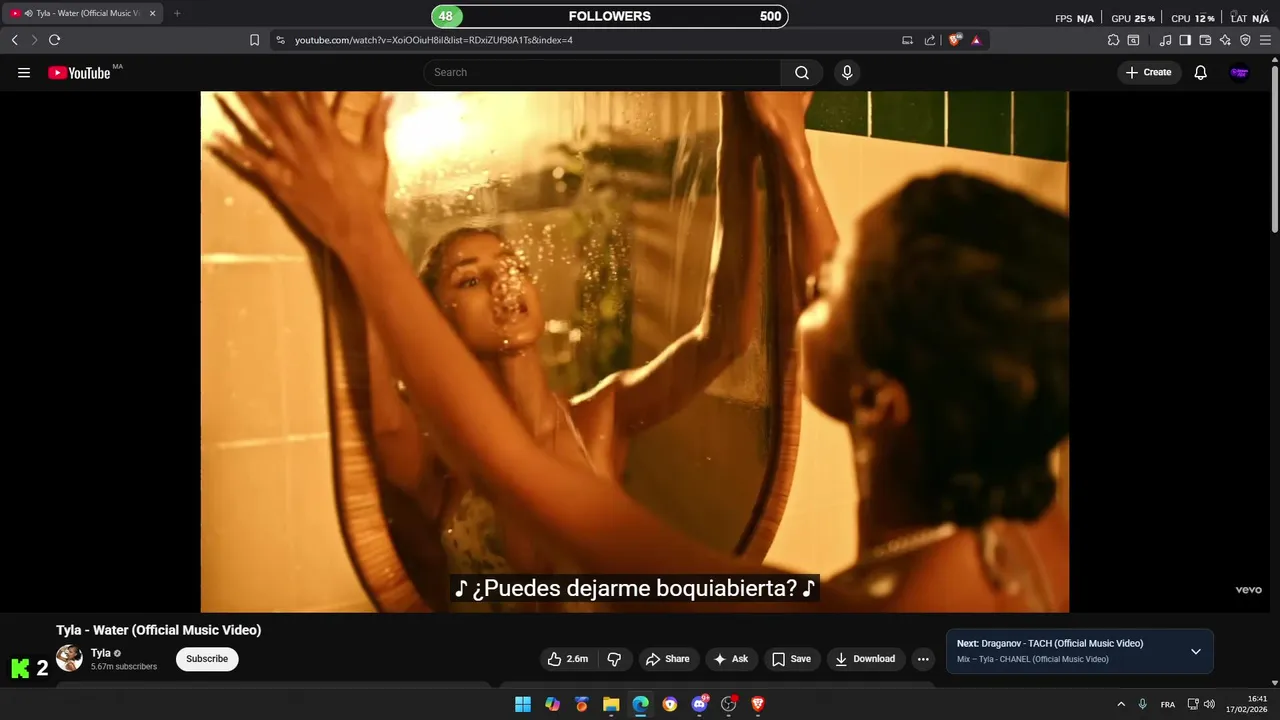Reload the current page
Image resolution: width=1280 pixels, height=720 pixels.
tap(54, 40)
